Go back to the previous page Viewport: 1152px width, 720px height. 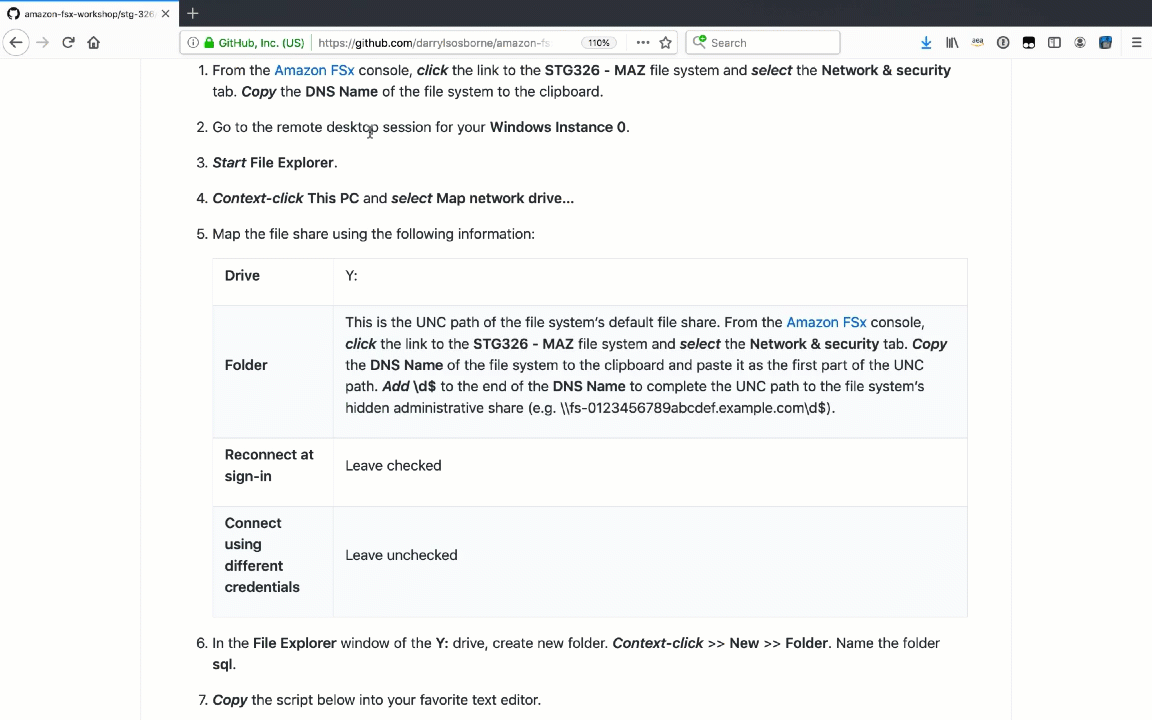pos(16,43)
